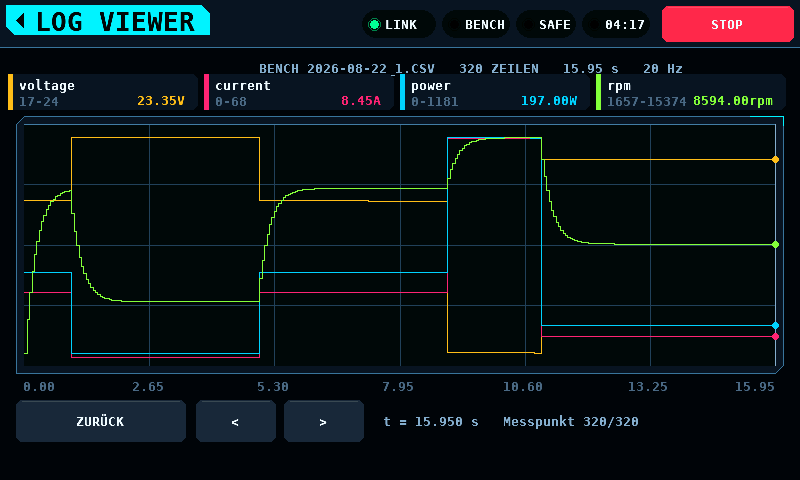Hit the red STOP button
Image resolution: width=800 pixels, height=480 pixels.
point(728,24)
